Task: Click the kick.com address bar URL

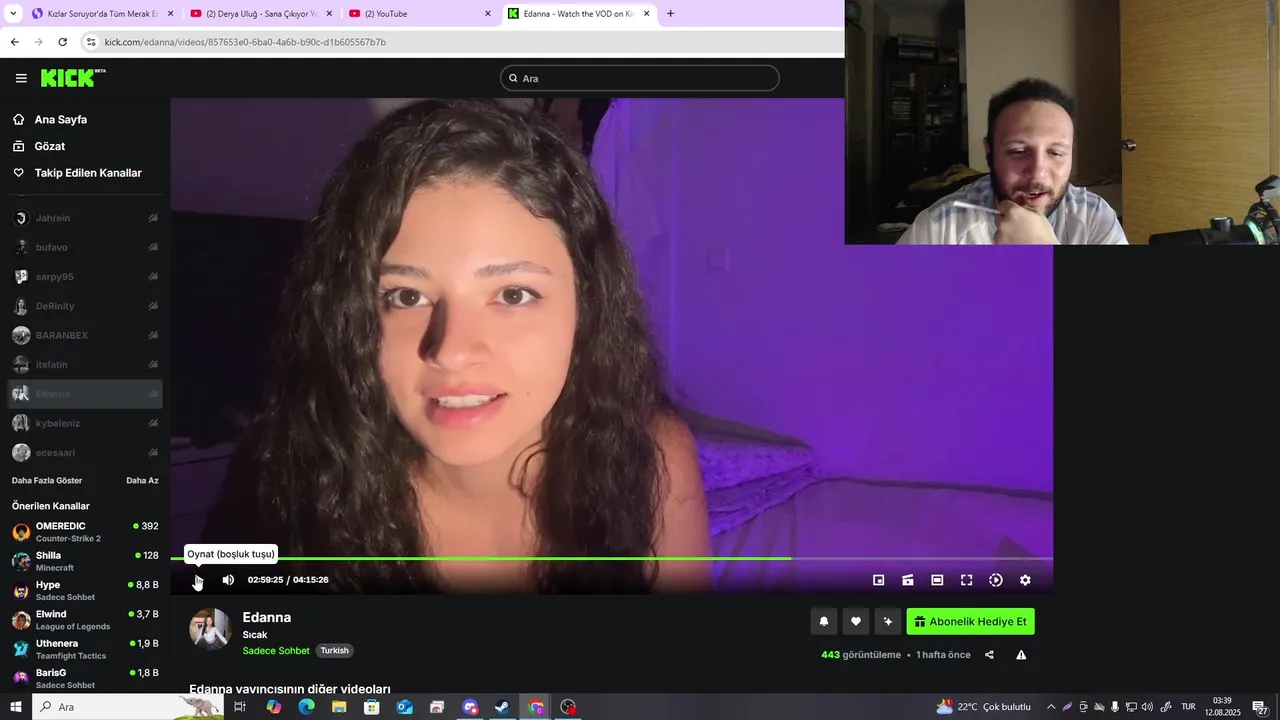Action: (245, 42)
